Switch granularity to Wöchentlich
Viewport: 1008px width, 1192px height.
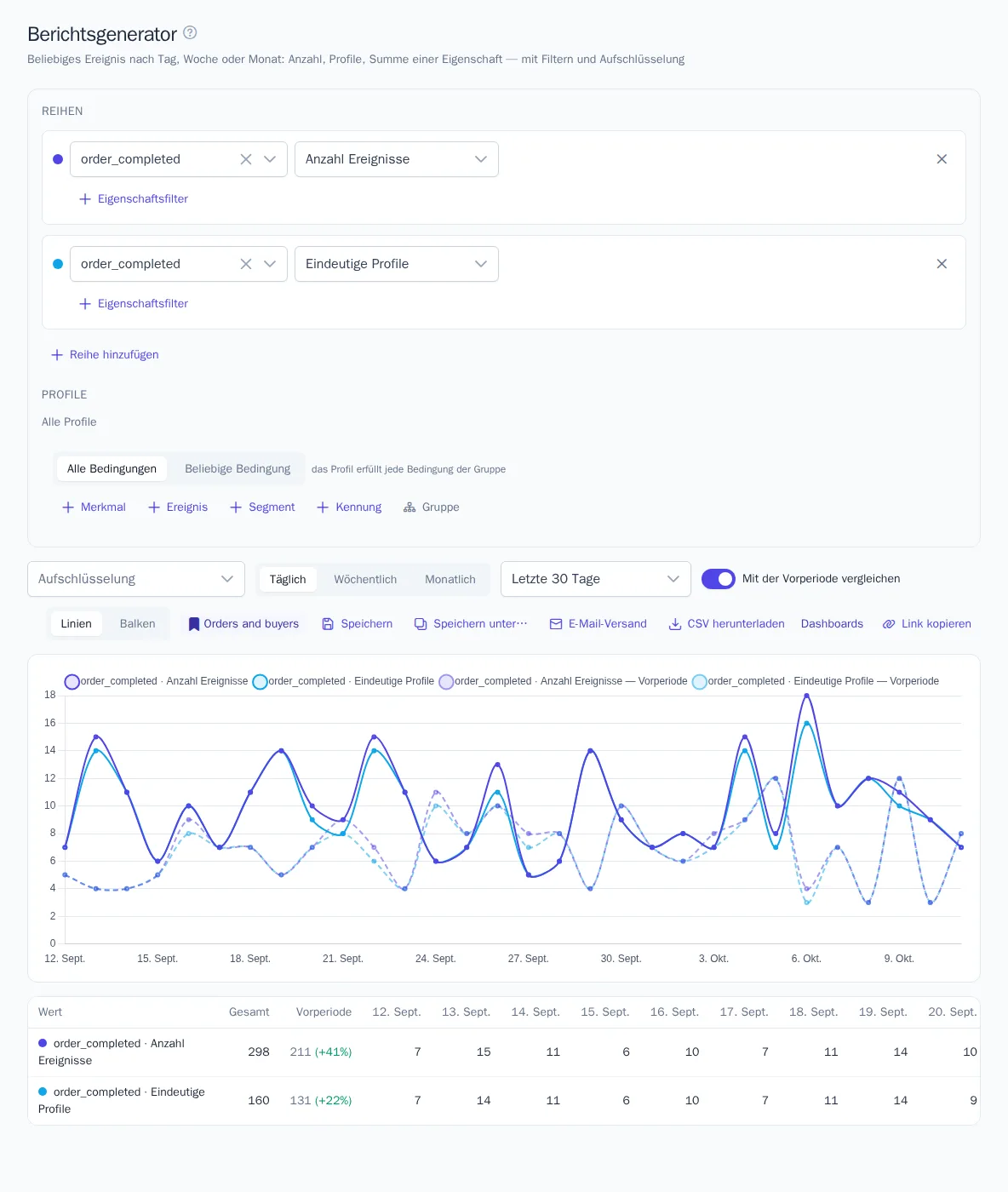[x=365, y=580]
